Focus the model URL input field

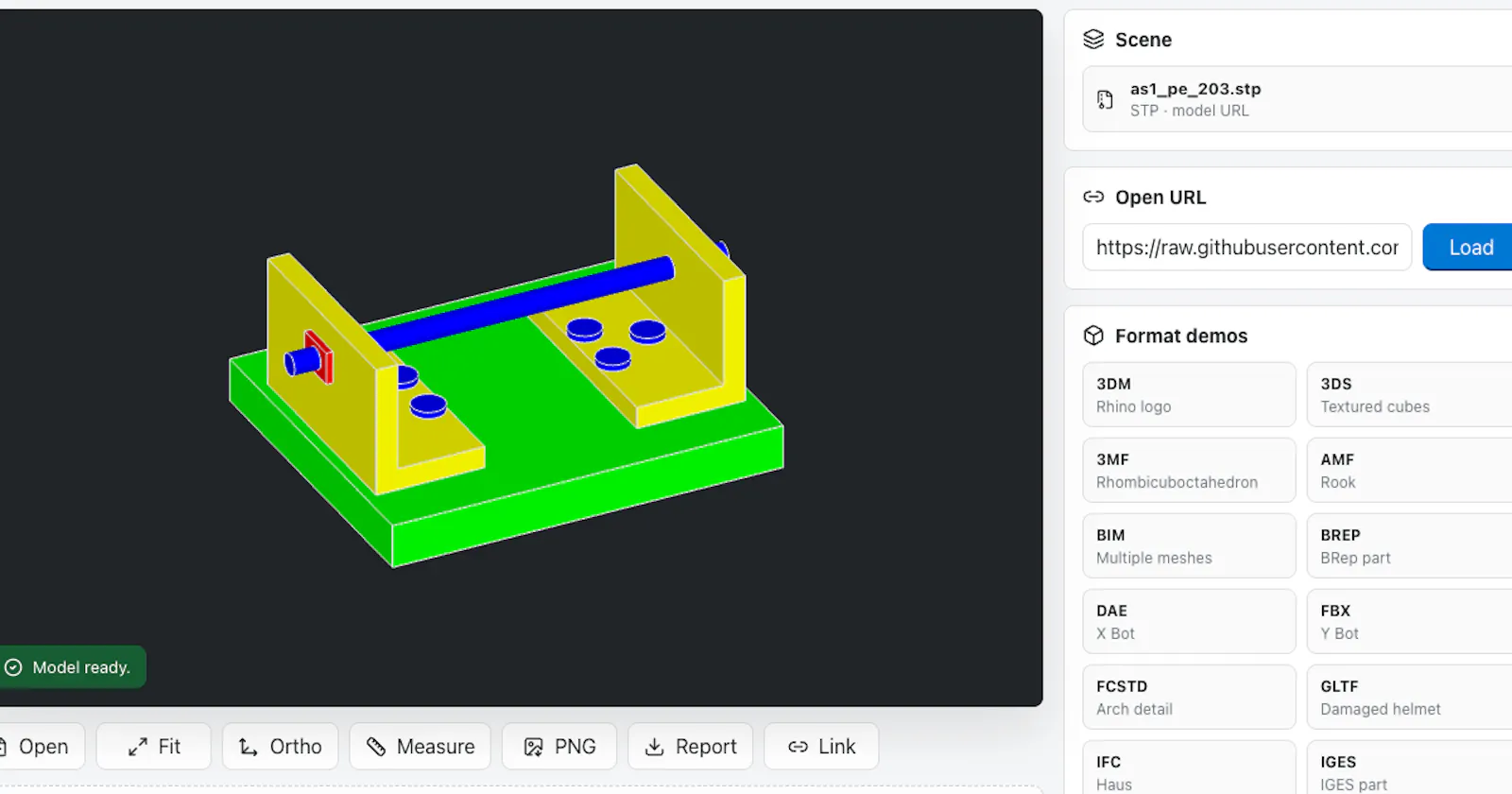tap(1246, 248)
